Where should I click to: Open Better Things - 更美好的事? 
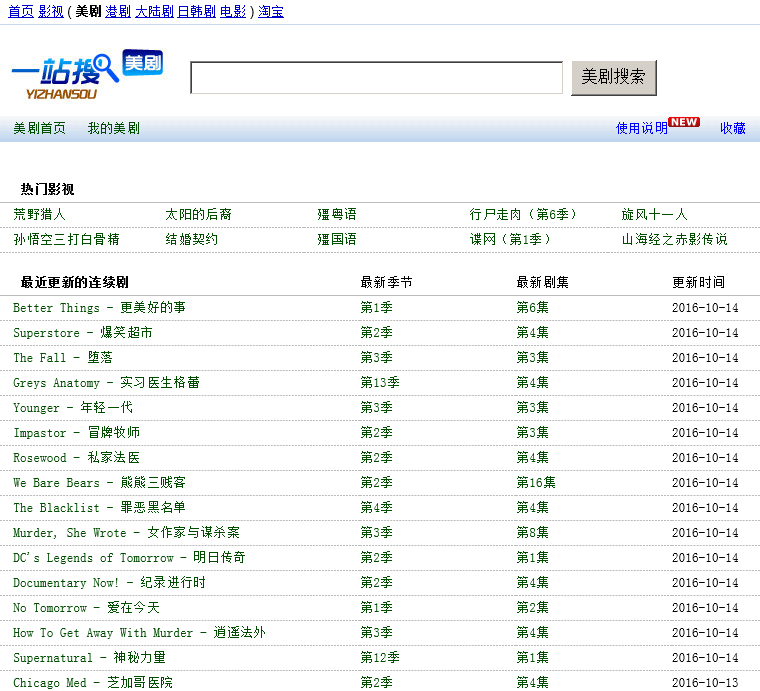(99, 308)
